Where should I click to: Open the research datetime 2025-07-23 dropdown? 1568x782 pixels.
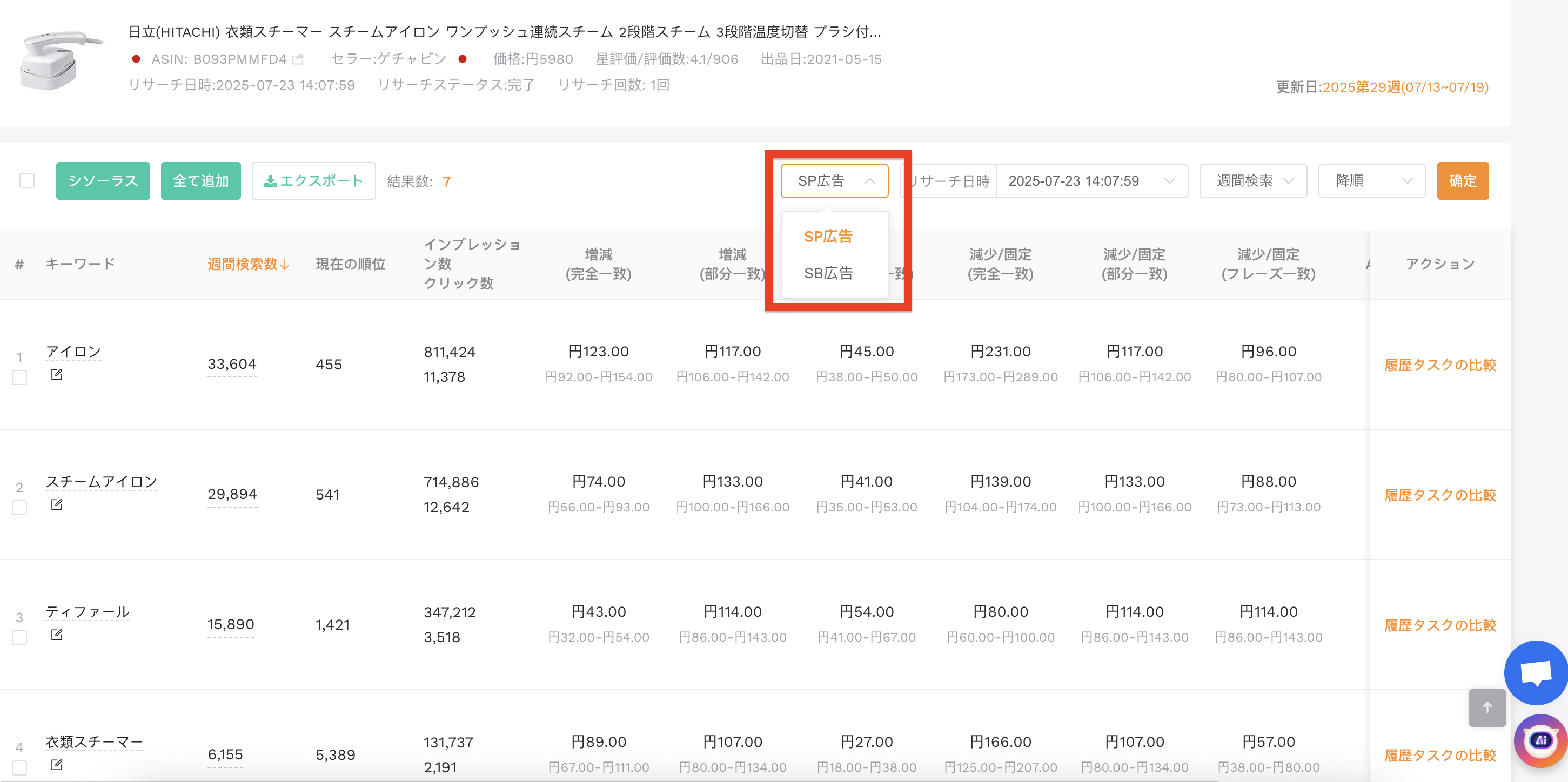tap(1091, 181)
